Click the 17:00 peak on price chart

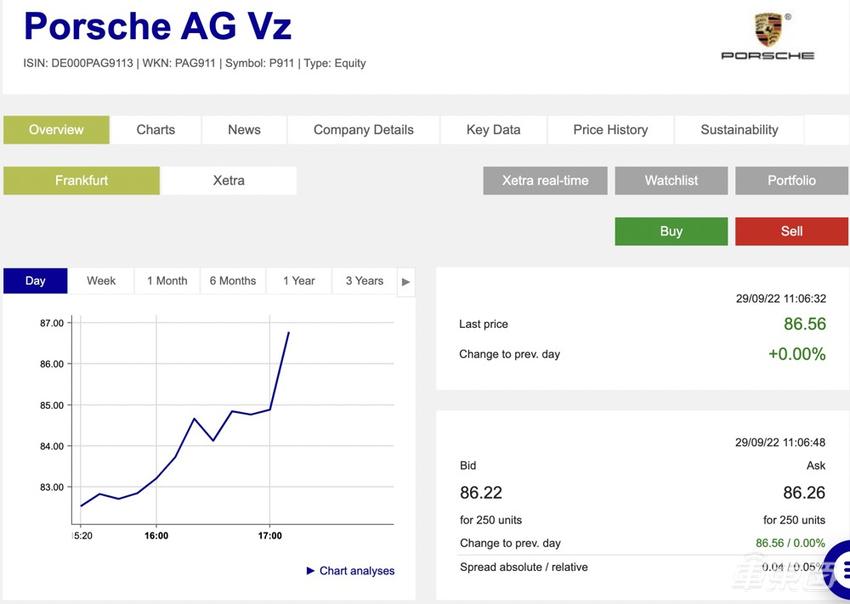pos(289,332)
